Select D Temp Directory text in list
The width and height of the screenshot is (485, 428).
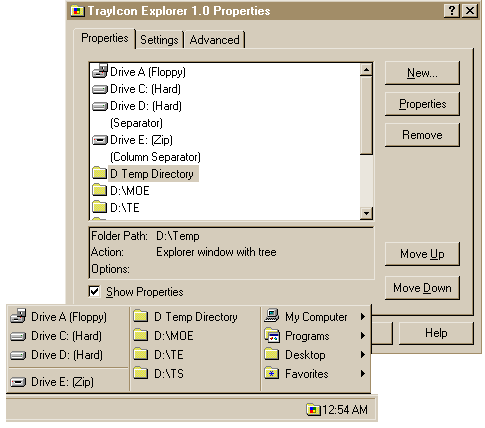[x=152, y=174]
